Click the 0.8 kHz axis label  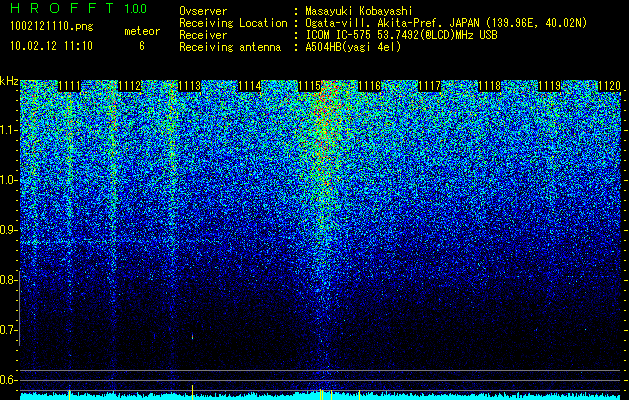pos(8,280)
